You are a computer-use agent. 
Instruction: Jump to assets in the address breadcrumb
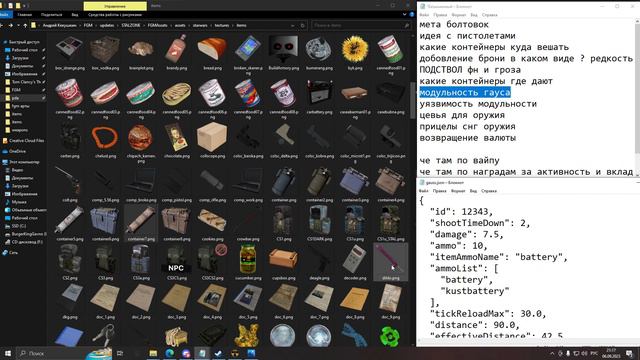point(180,25)
